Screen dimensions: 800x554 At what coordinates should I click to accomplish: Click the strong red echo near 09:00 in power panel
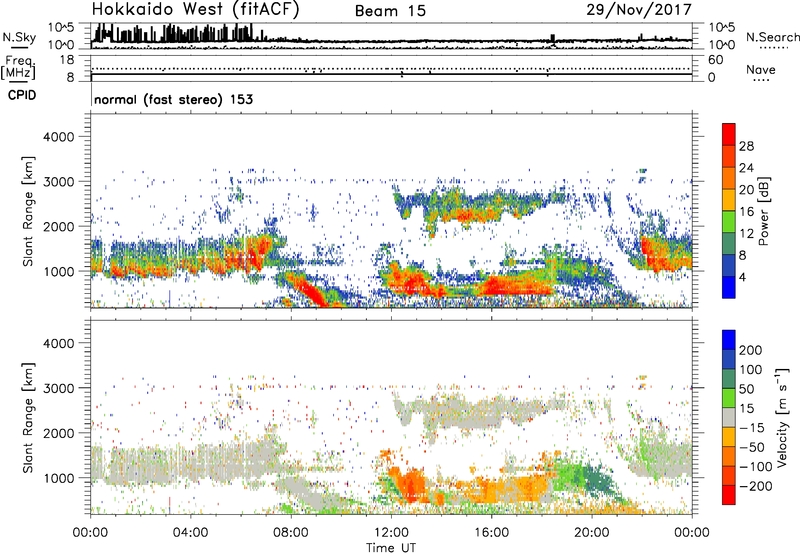click(311, 292)
